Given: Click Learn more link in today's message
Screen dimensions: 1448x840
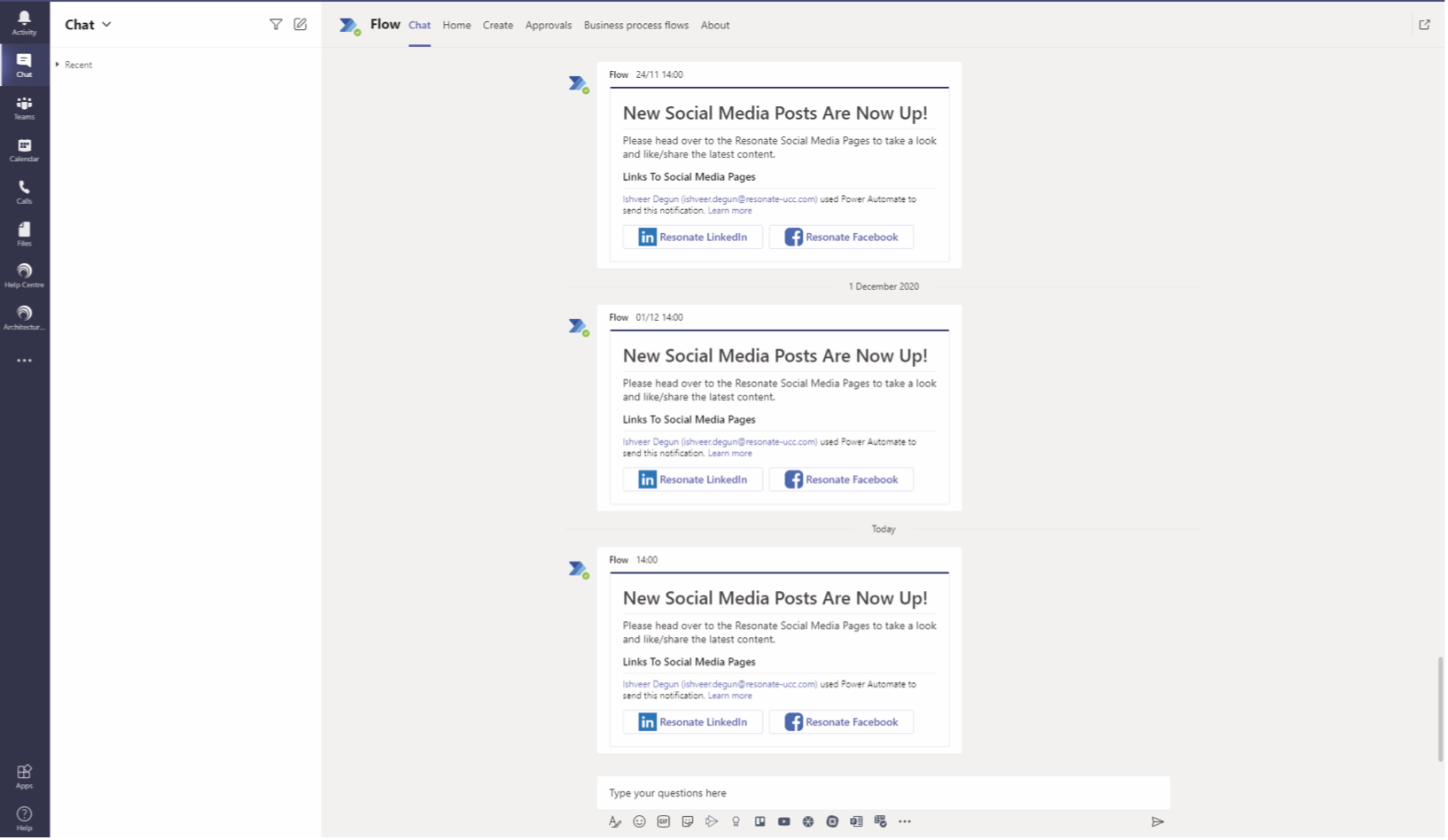Looking at the screenshot, I should click(729, 696).
